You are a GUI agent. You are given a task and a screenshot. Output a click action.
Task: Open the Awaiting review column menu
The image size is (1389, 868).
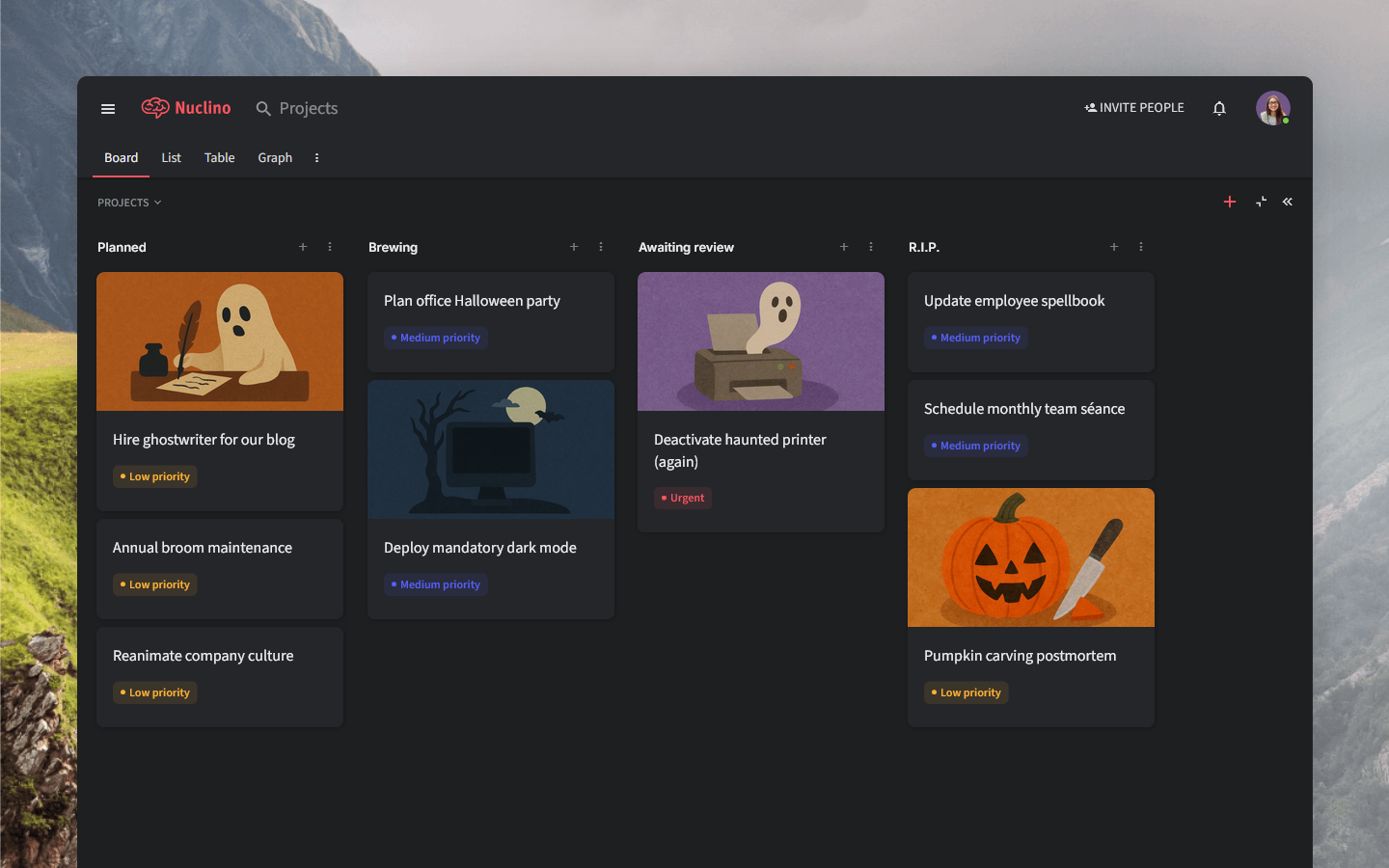[871, 247]
